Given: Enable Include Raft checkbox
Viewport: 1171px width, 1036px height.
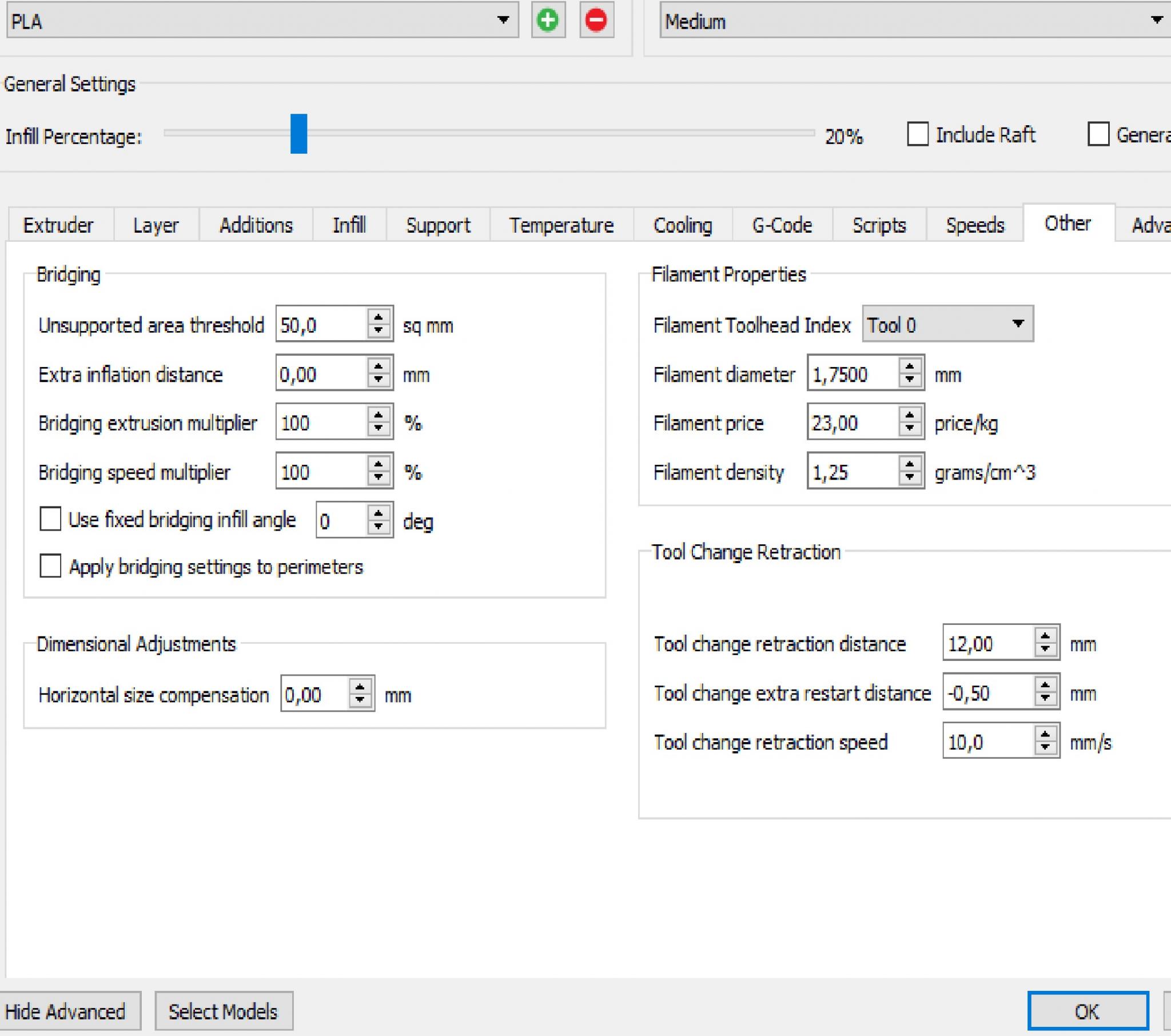Looking at the screenshot, I should (917, 135).
